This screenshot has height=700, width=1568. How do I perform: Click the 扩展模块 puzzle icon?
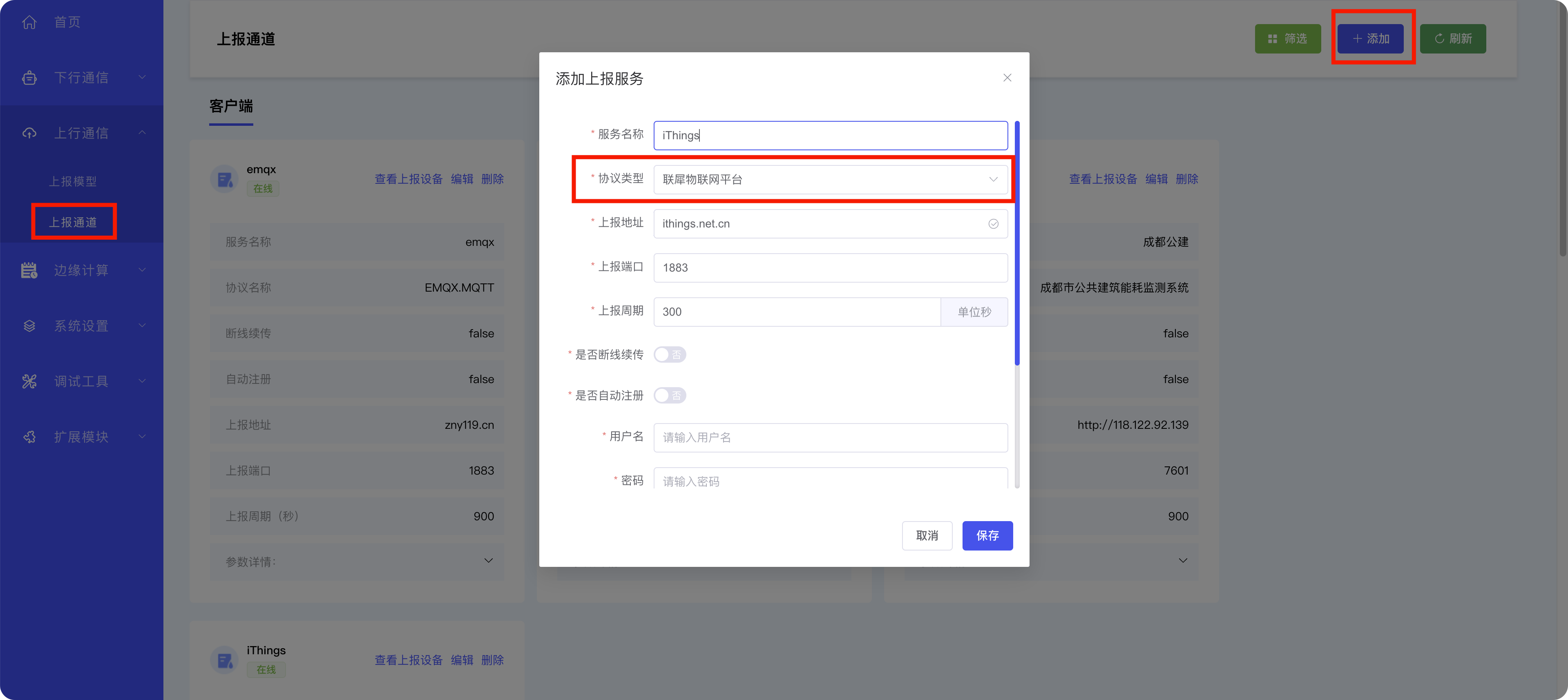pyautogui.click(x=29, y=437)
